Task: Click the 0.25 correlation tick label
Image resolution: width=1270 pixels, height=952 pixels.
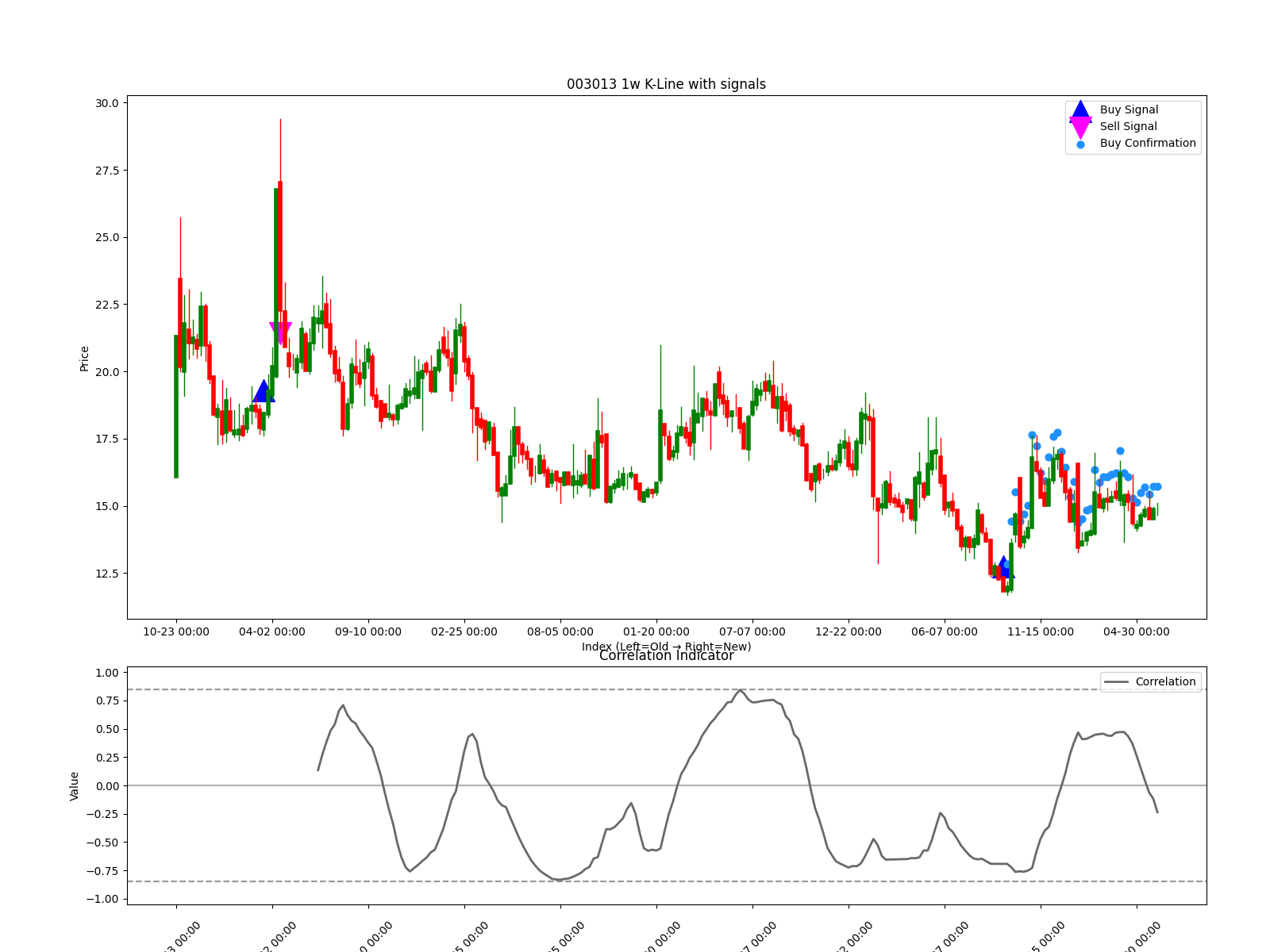Action: pyautogui.click(x=106, y=758)
